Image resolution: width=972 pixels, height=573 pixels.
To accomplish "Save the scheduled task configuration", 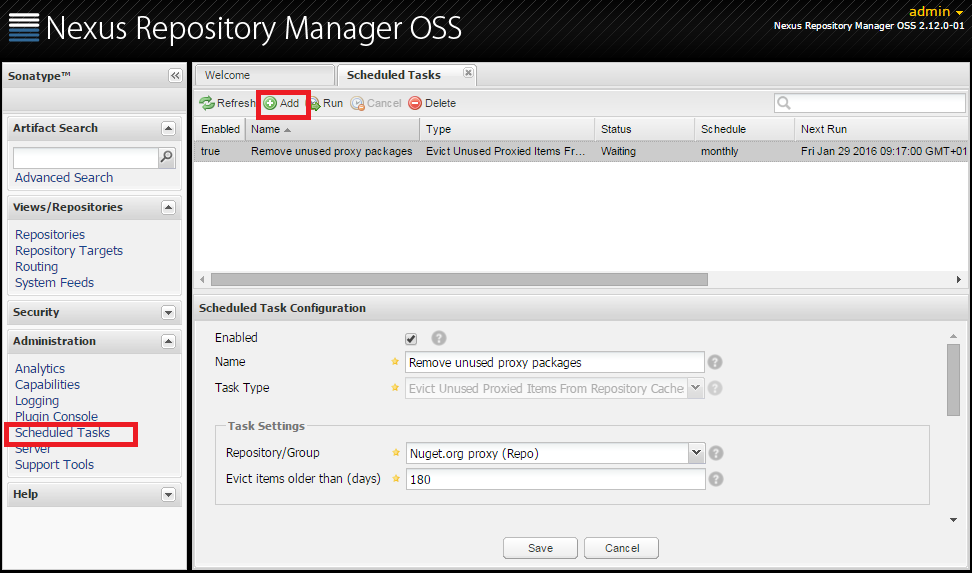I will [x=541, y=548].
